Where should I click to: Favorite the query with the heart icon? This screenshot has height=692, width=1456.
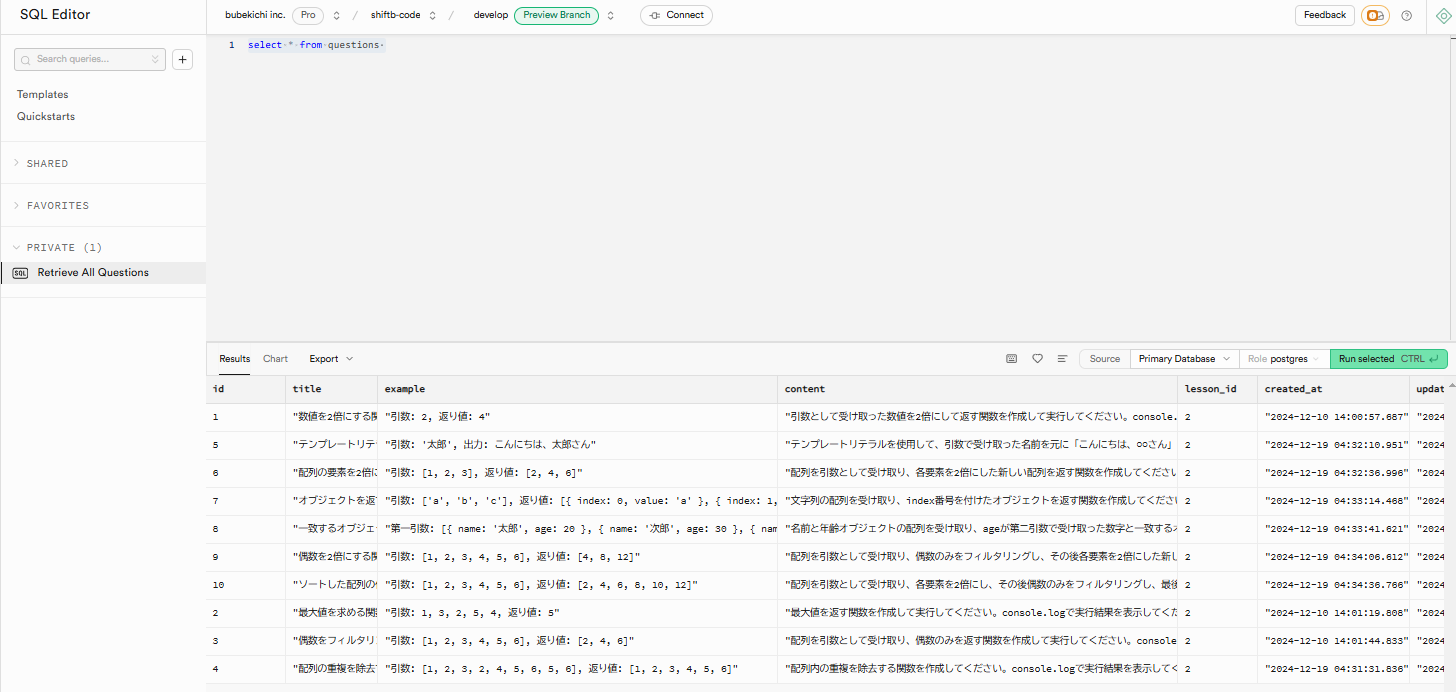[x=1037, y=359]
